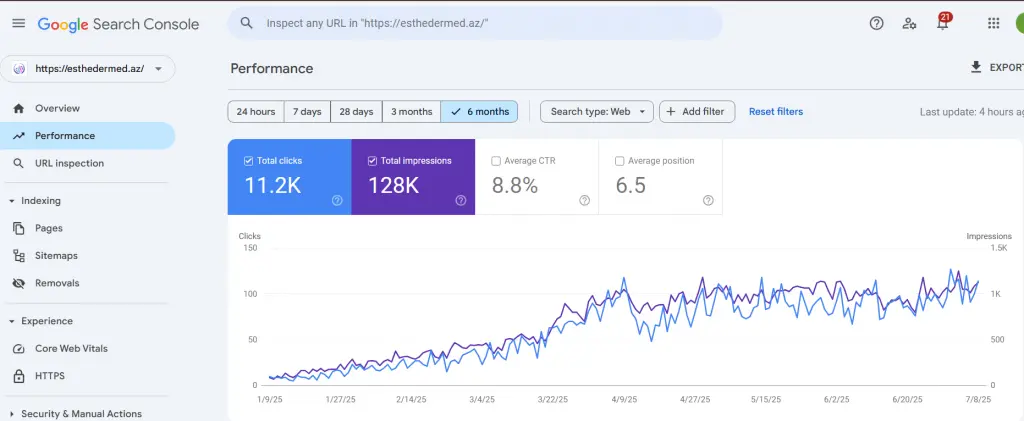Collapse the Experience section
Image resolution: width=1024 pixels, height=421 pixels.
[x=12, y=321]
